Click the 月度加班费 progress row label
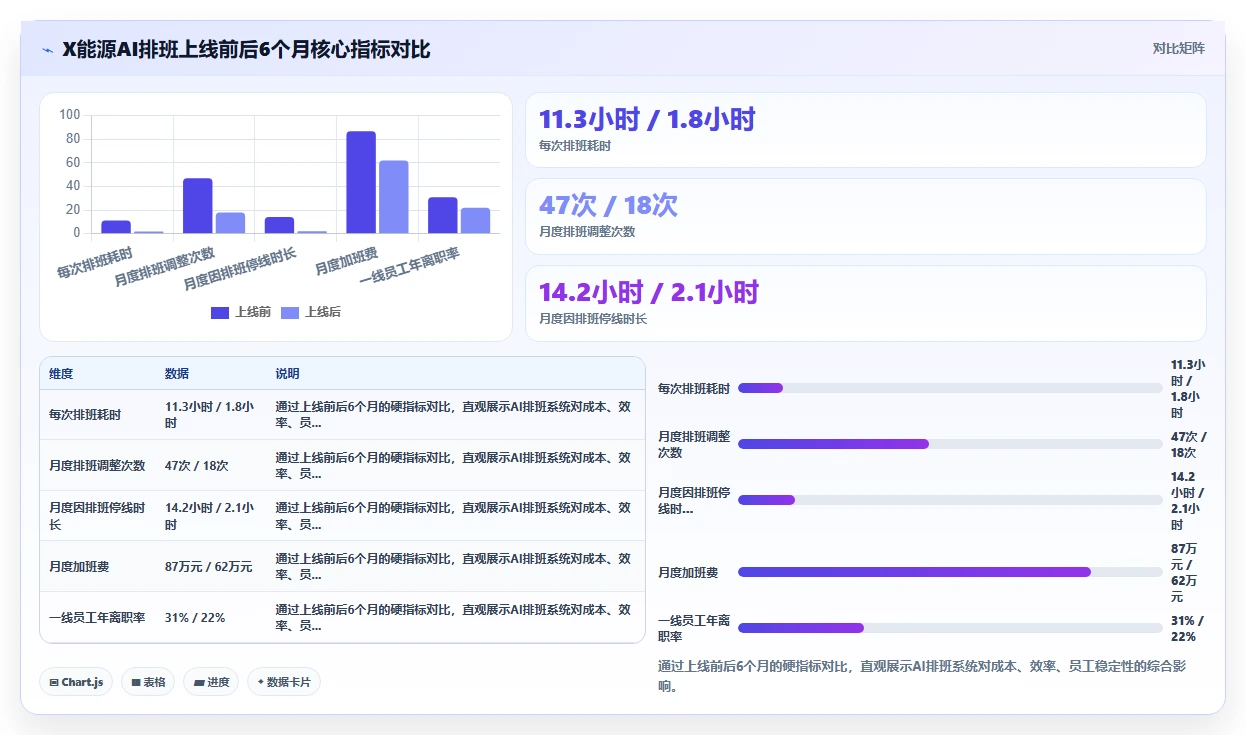 coord(688,573)
